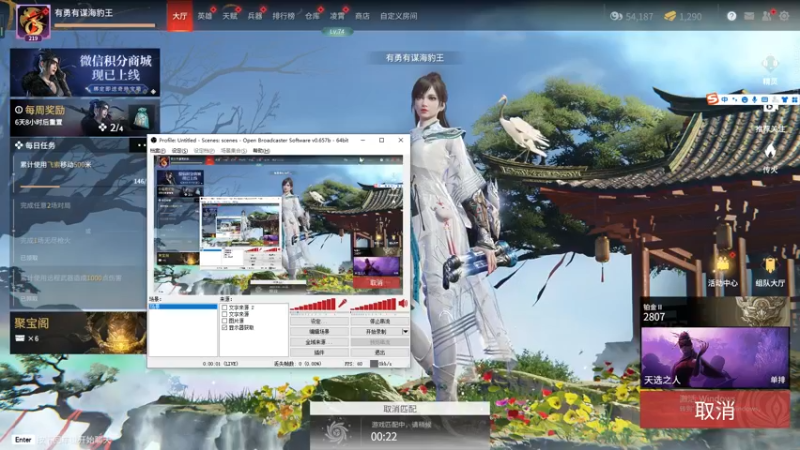The image size is (800, 450).
Task: Switch to 英雄 heroes tab
Action: point(205,16)
